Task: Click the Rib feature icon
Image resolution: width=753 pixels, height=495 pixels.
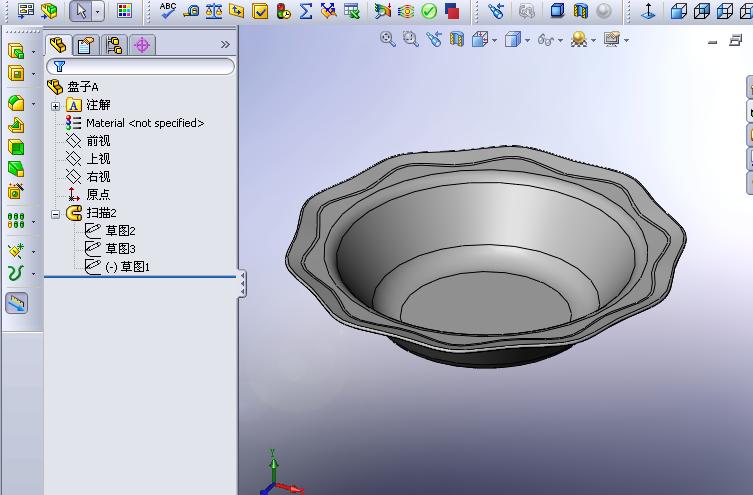Action: [x=16, y=125]
